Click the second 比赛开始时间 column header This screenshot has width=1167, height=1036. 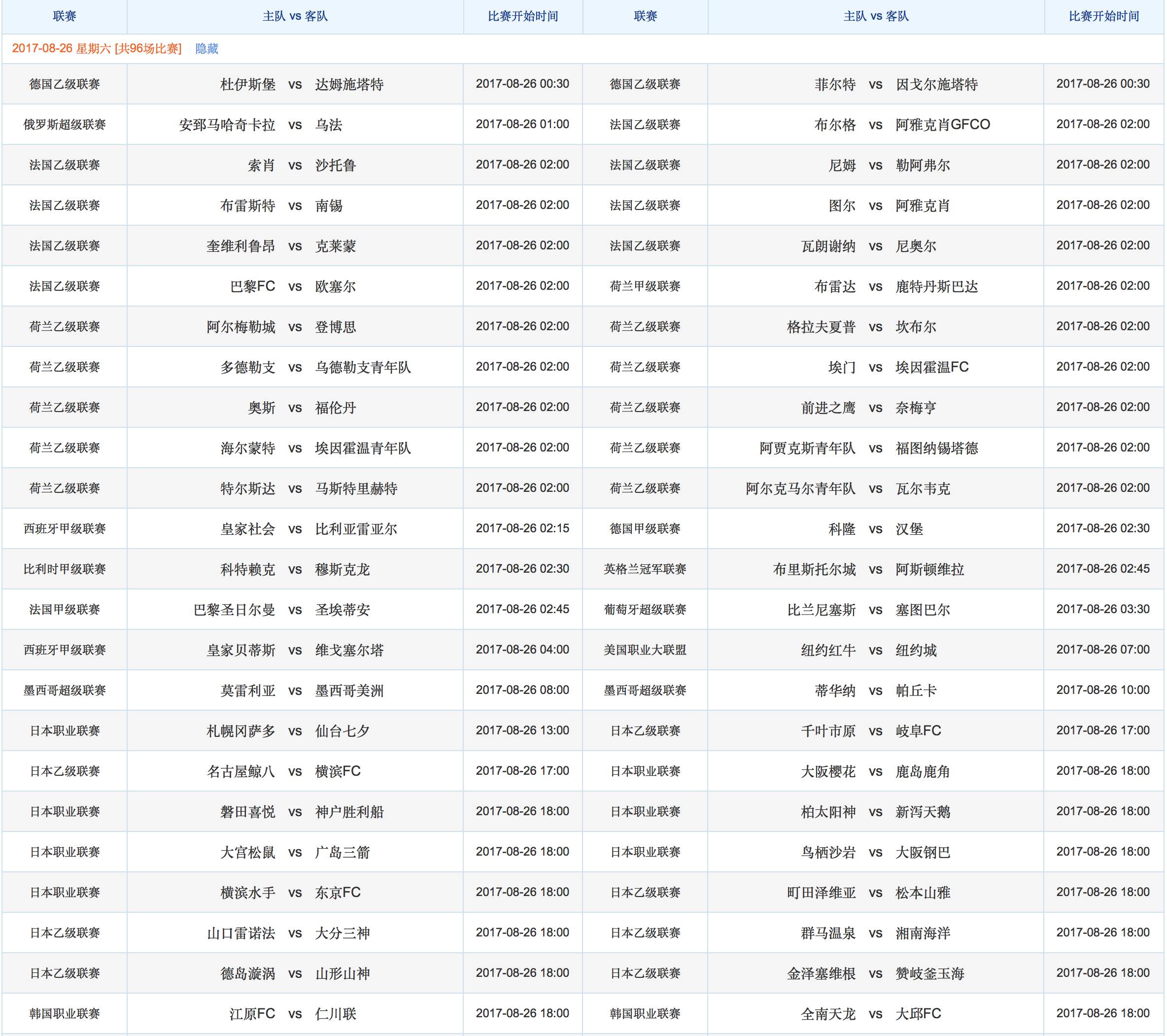1104,16
